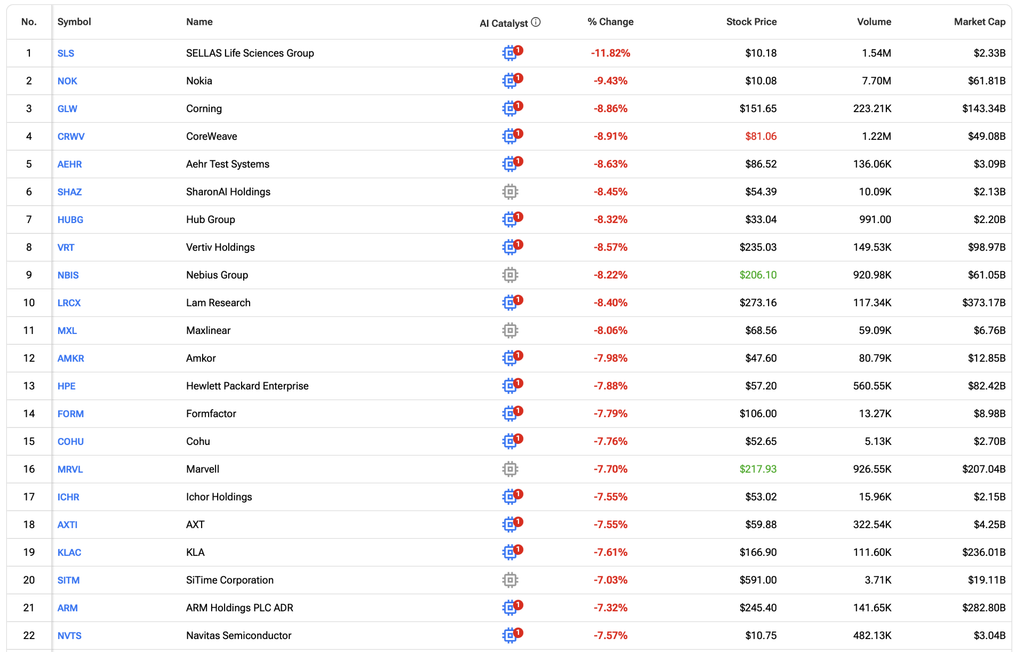Viewport: 1024px width, 652px height.
Task: Click the gray AI Catalyst icon for Nebius Group
Action: 510,275
